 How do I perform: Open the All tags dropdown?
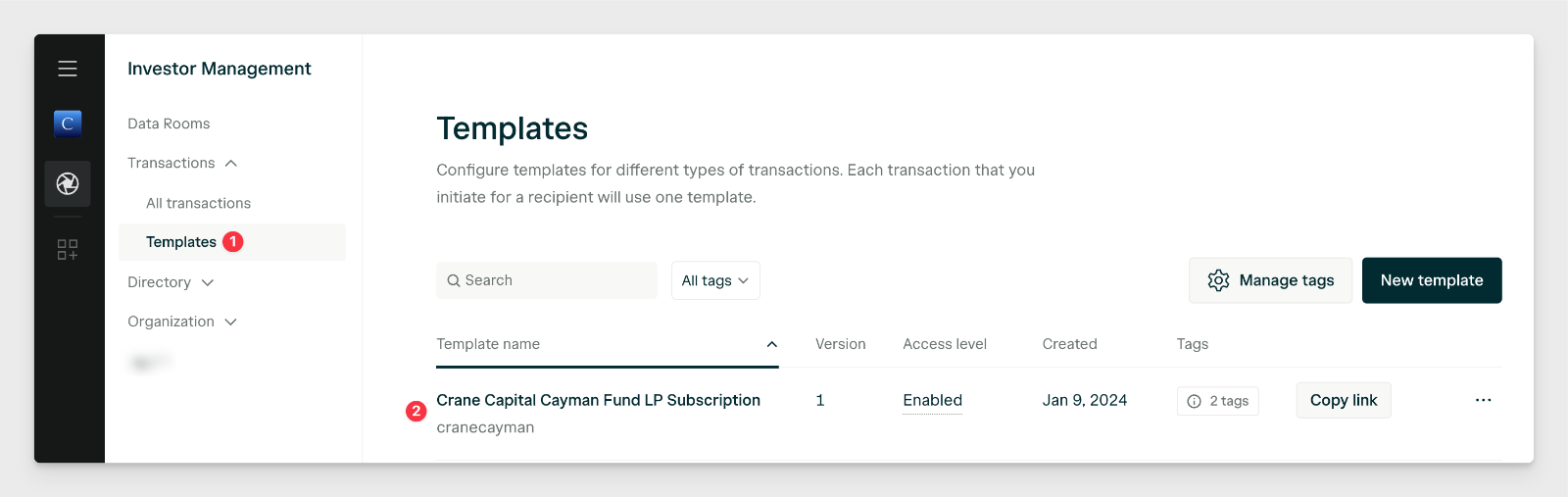(715, 280)
